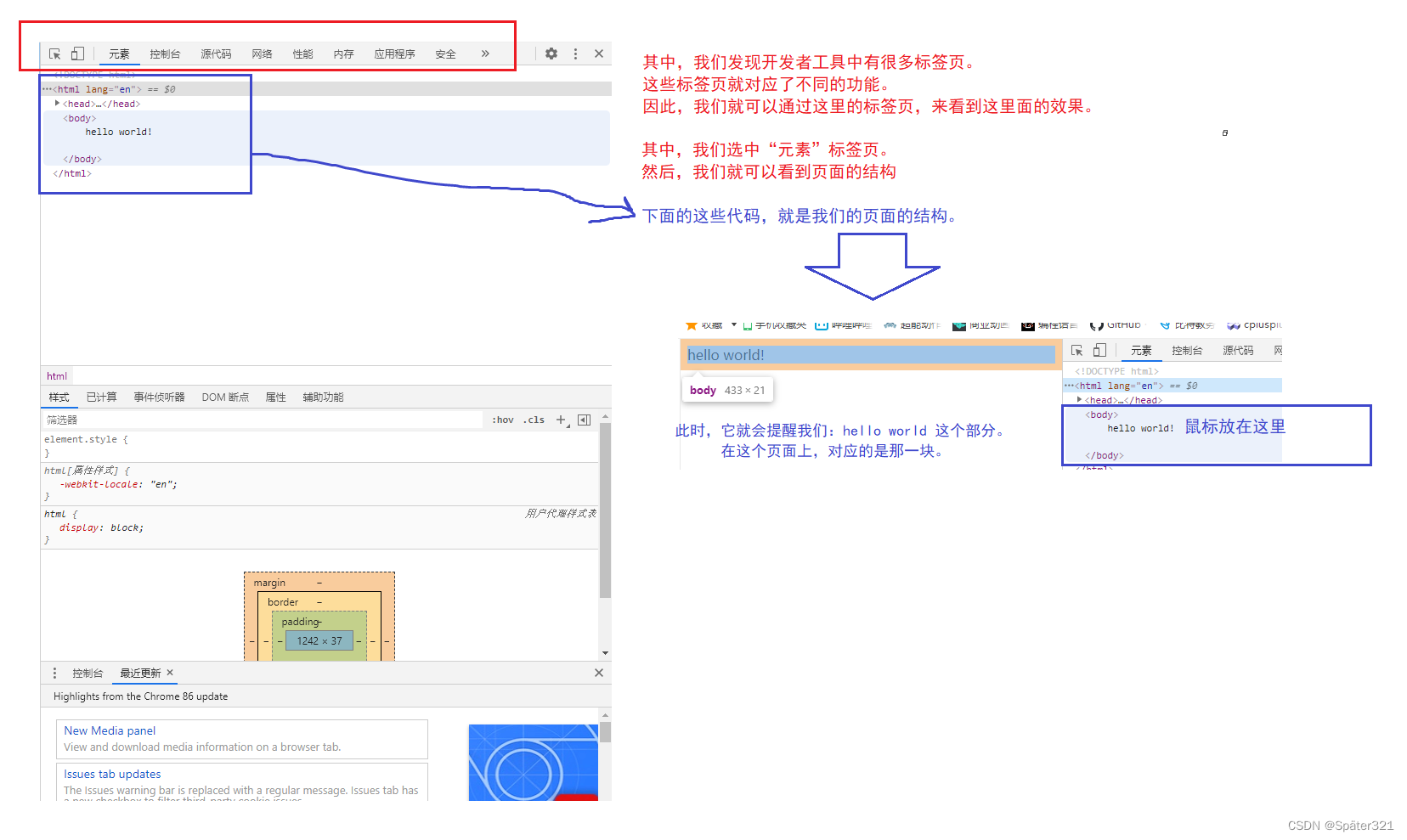Viewport: 1407px width, 840px height.
Task: Open the DevTools settings gear
Action: (552, 54)
